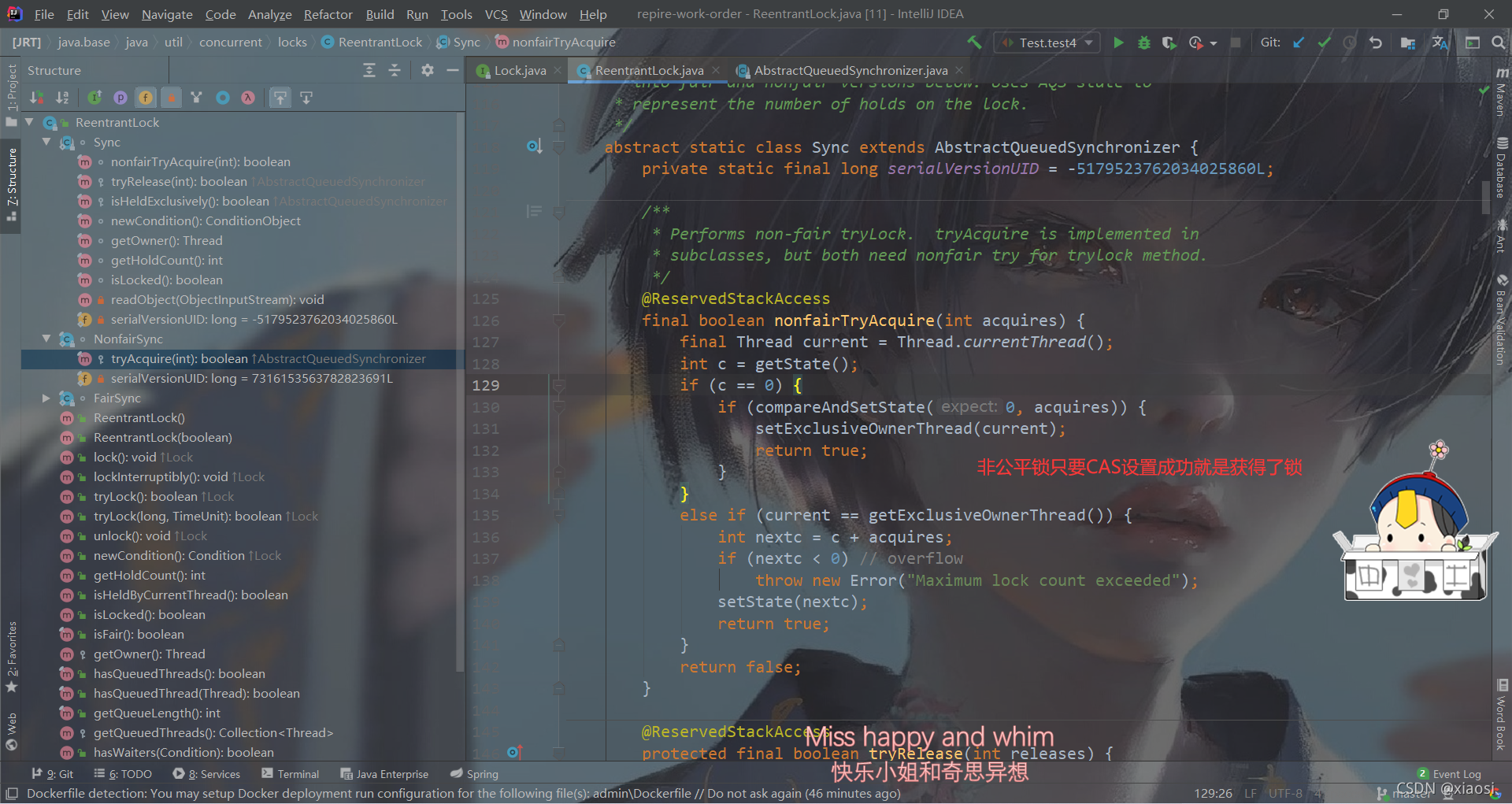Build the project with the hammer icon
Viewport: 1512px width, 804px height.
(974, 43)
